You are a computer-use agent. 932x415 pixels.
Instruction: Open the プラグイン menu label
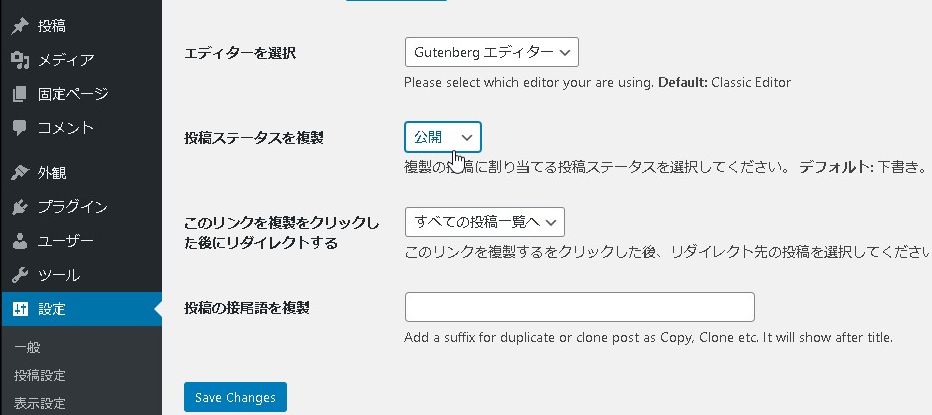(x=72, y=207)
